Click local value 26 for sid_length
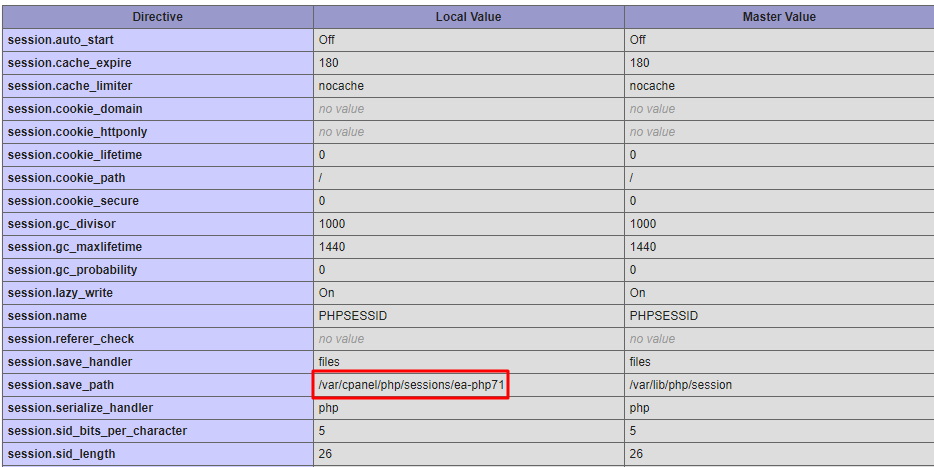 (325, 454)
